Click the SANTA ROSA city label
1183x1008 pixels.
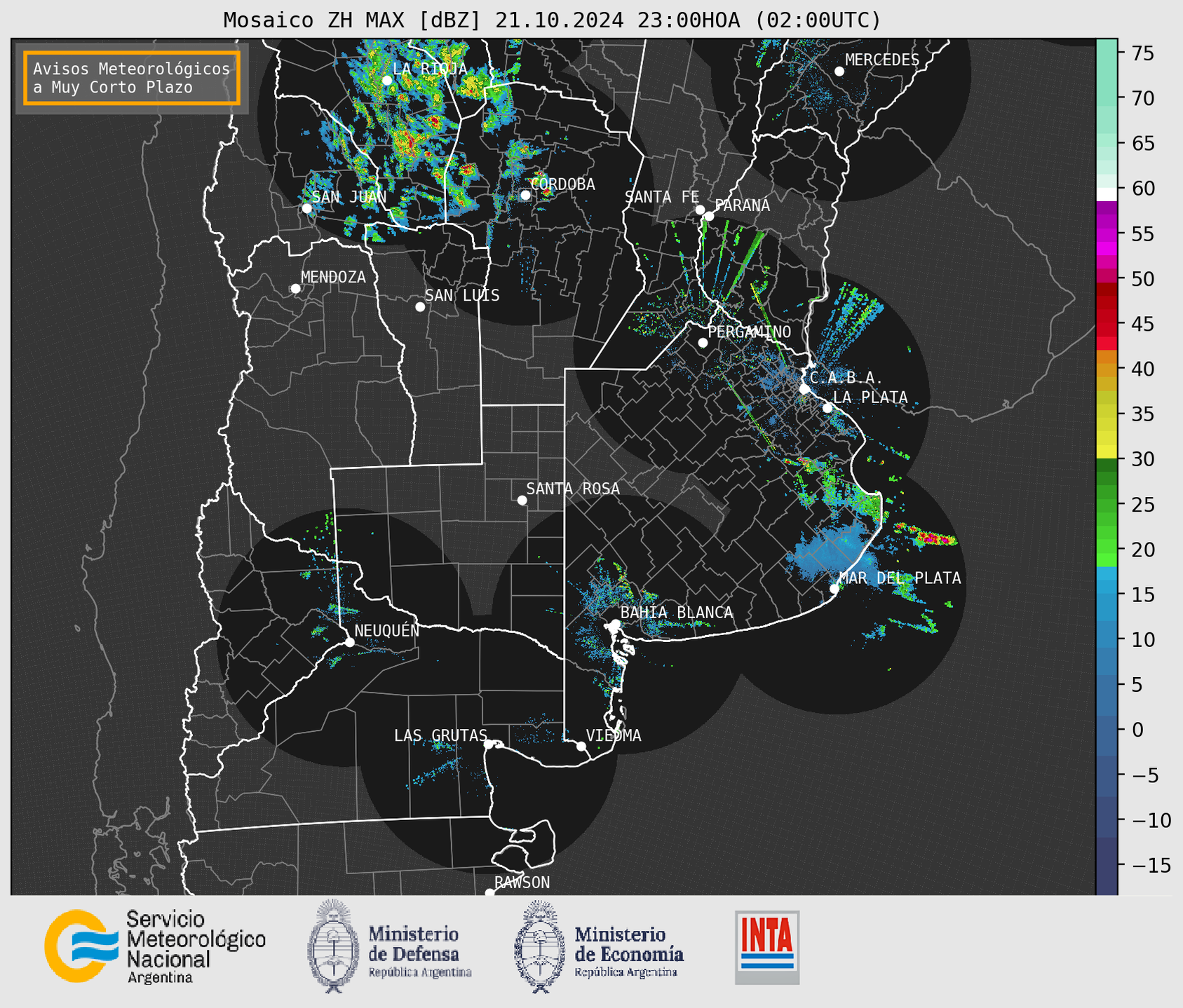pos(573,489)
